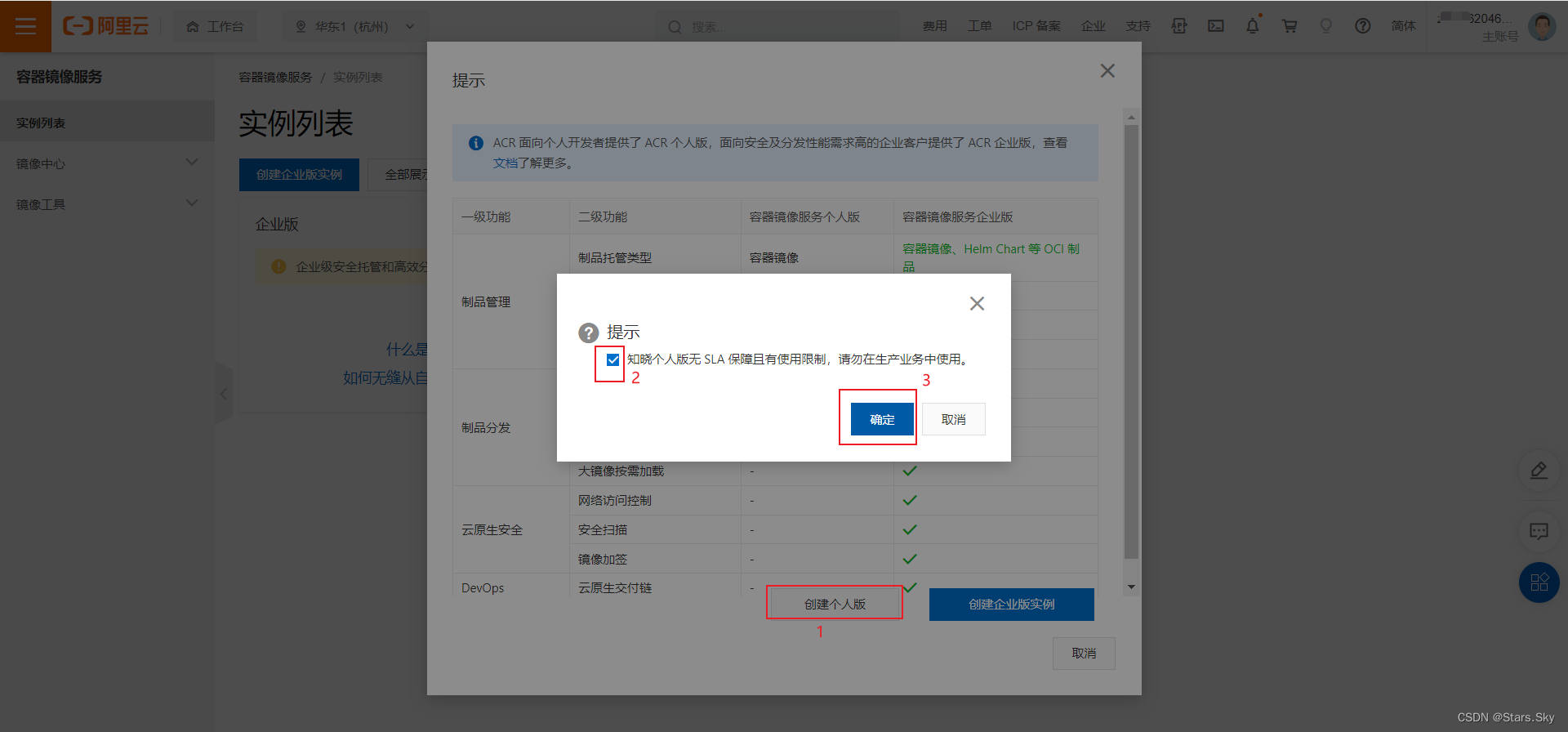Open the blue apps grid floating button
Screen dimensions: 1568x732
(1539, 582)
